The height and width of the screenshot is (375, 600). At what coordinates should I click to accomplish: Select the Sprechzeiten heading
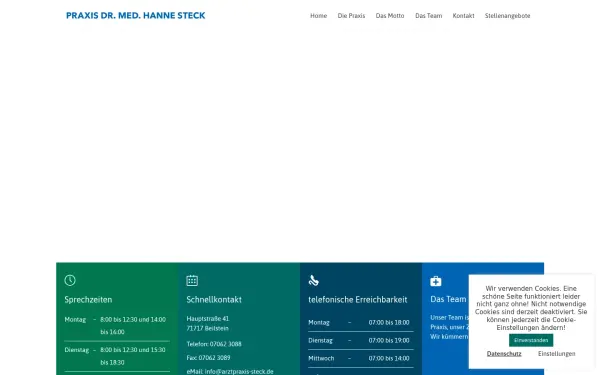[x=88, y=300]
